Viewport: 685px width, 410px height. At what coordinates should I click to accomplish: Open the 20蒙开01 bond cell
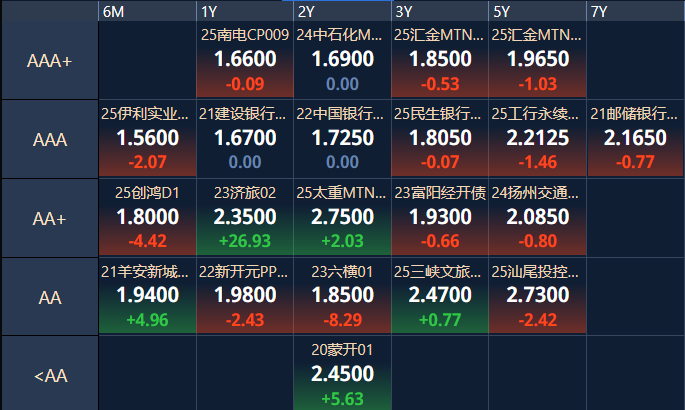pyautogui.click(x=342, y=375)
